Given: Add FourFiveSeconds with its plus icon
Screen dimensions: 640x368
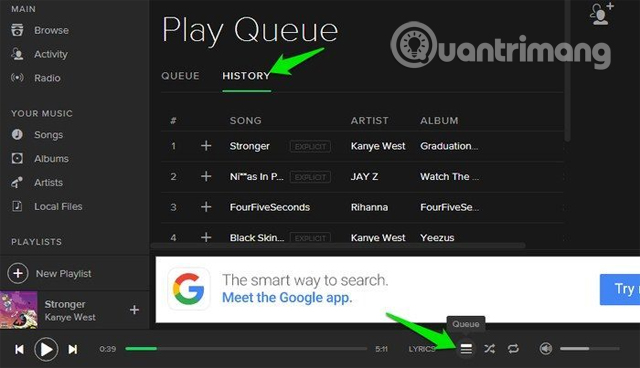Looking at the screenshot, I should 206,207.
